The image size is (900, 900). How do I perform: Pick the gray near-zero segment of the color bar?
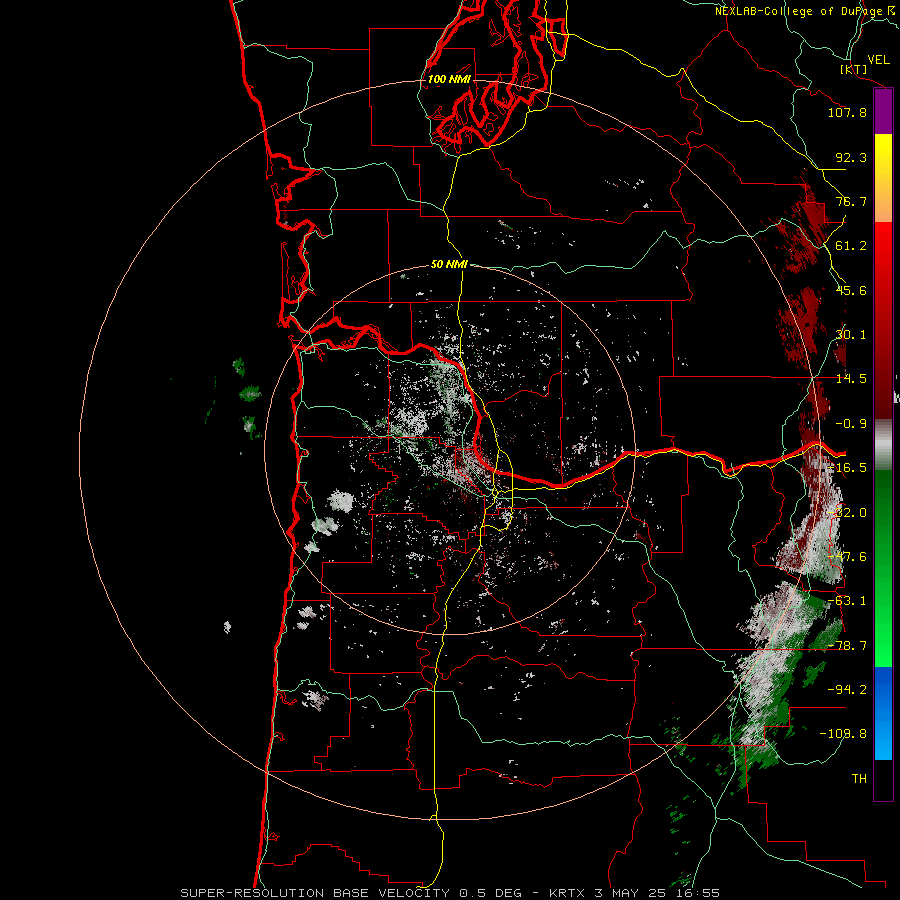pyautogui.click(x=883, y=445)
